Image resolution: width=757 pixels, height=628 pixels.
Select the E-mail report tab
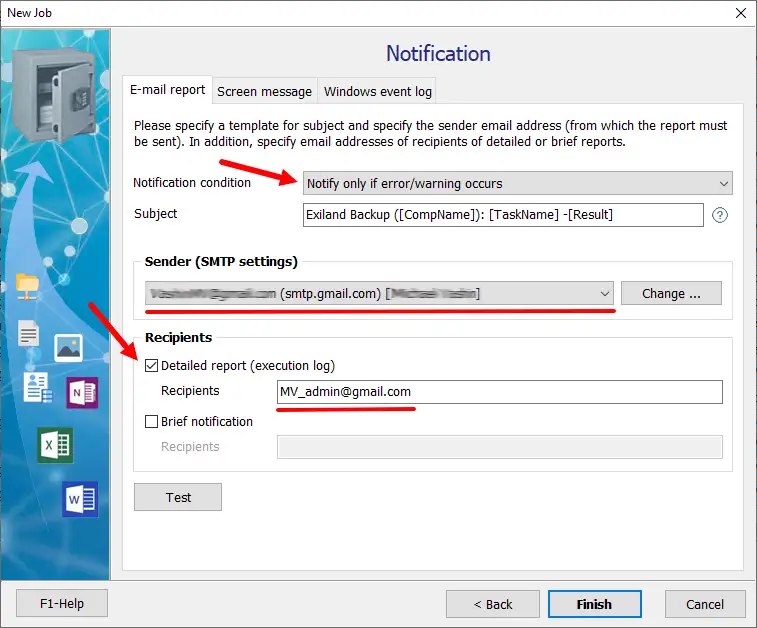(x=167, y=90)
